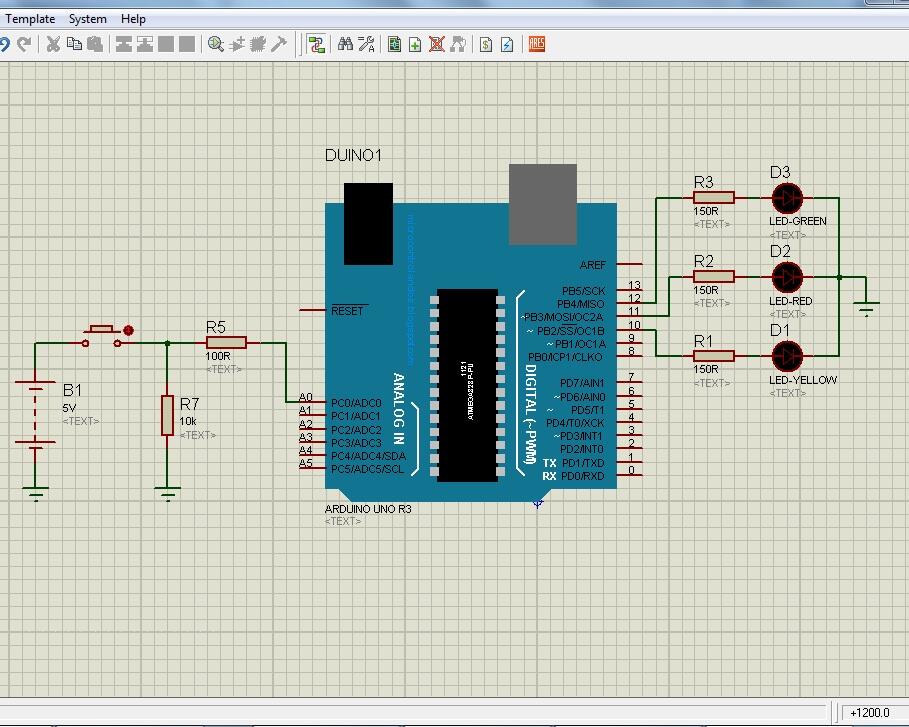Open Search and Tag binoculars icon
909x727 pixels.
[346, 44]
